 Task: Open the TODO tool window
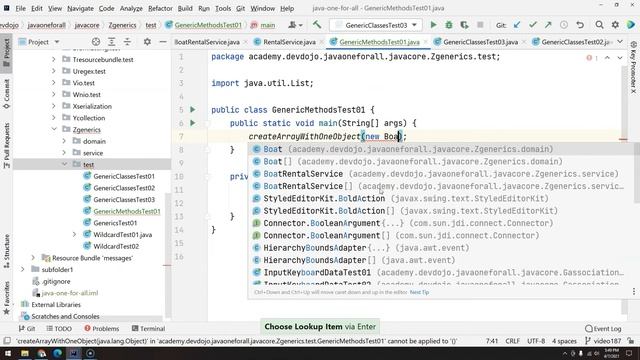(x=59, y=328)
